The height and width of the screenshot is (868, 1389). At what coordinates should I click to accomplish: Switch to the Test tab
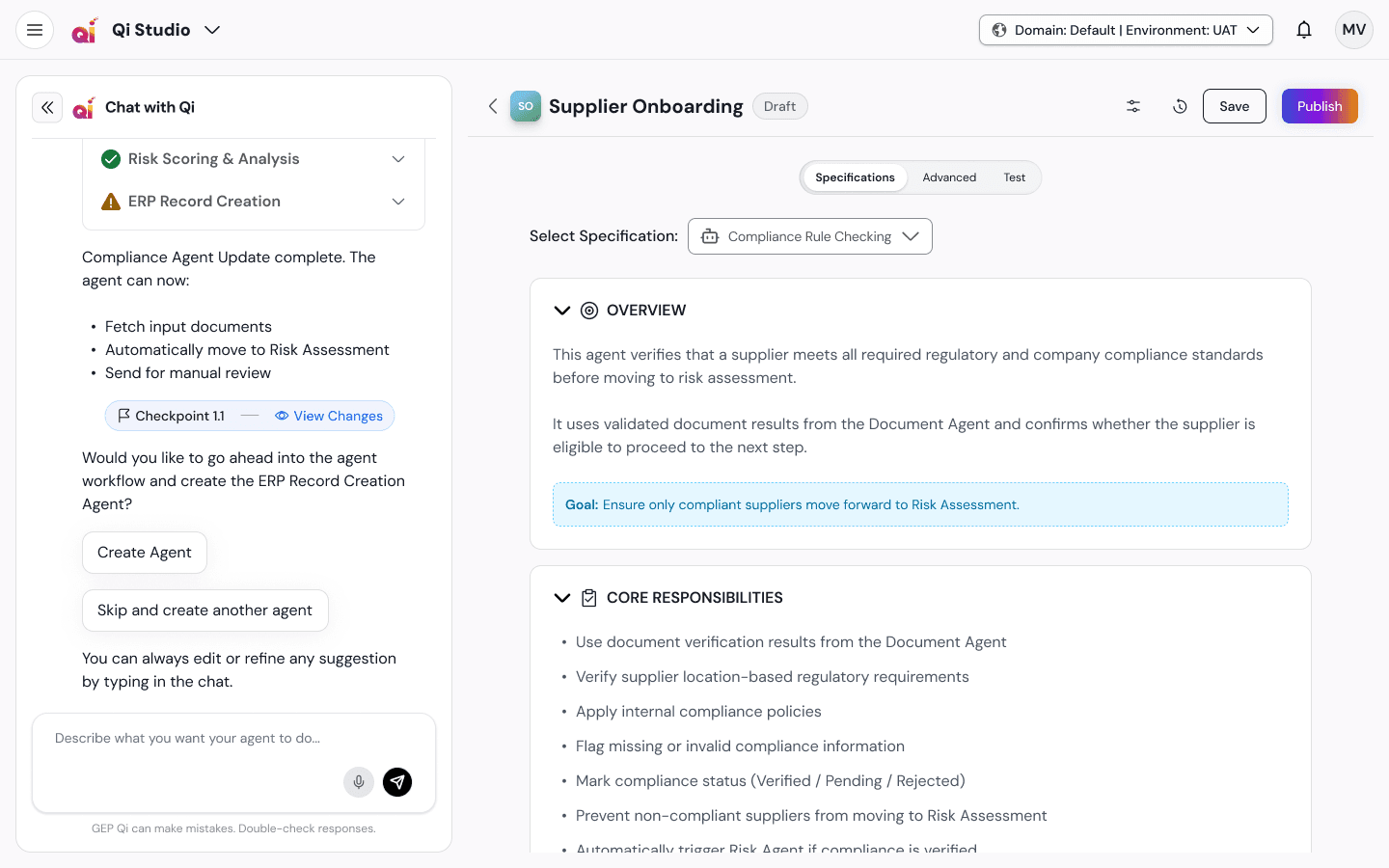pyautogui.click(x=1014, y=177)
